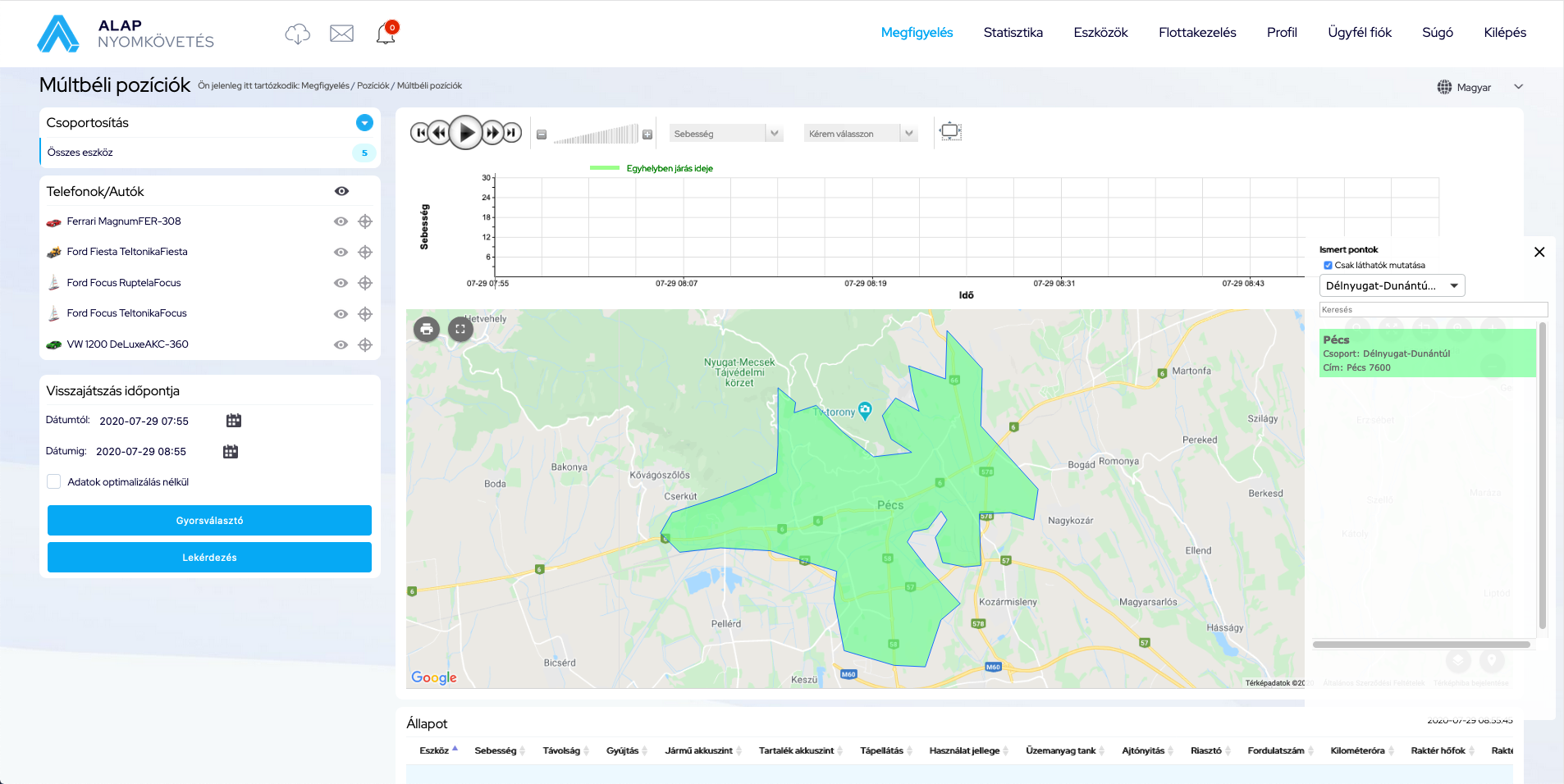The image size is (1564, 784).
Task: Print the map using the printer icon
Action: [x=427, y=330]
